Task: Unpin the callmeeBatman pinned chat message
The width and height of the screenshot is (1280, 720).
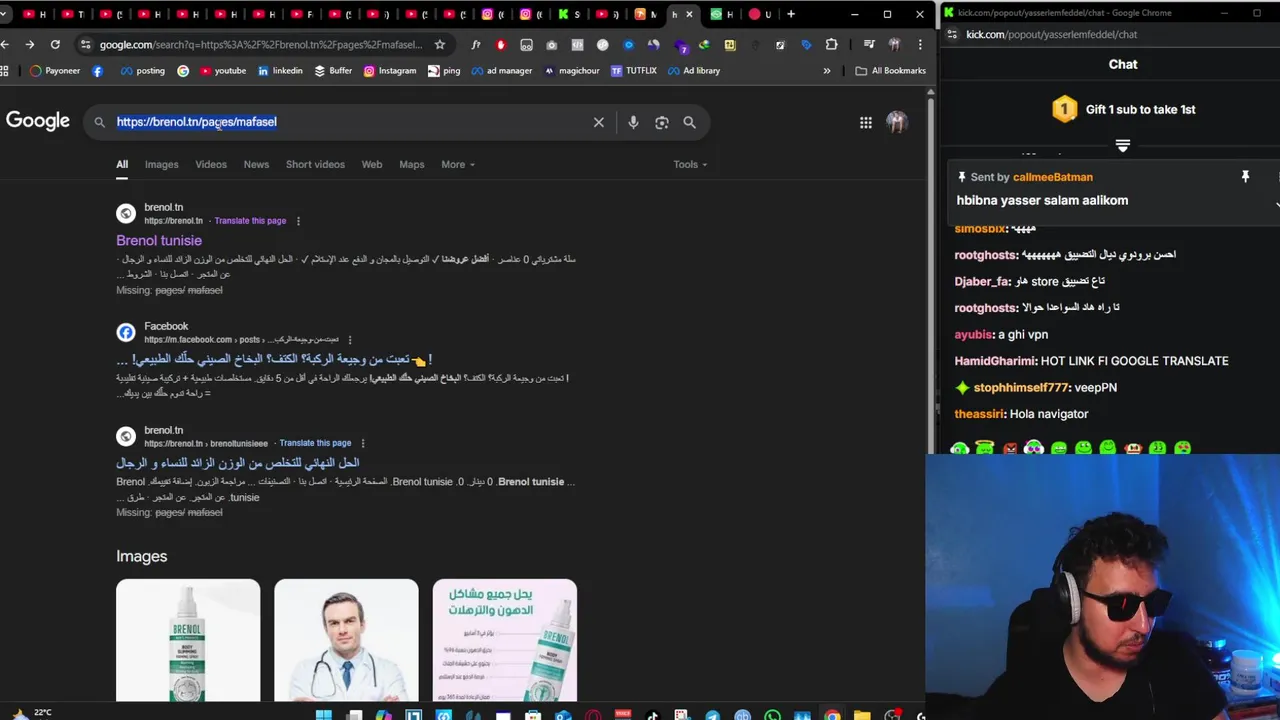Action: click(x=1245, y=177)
